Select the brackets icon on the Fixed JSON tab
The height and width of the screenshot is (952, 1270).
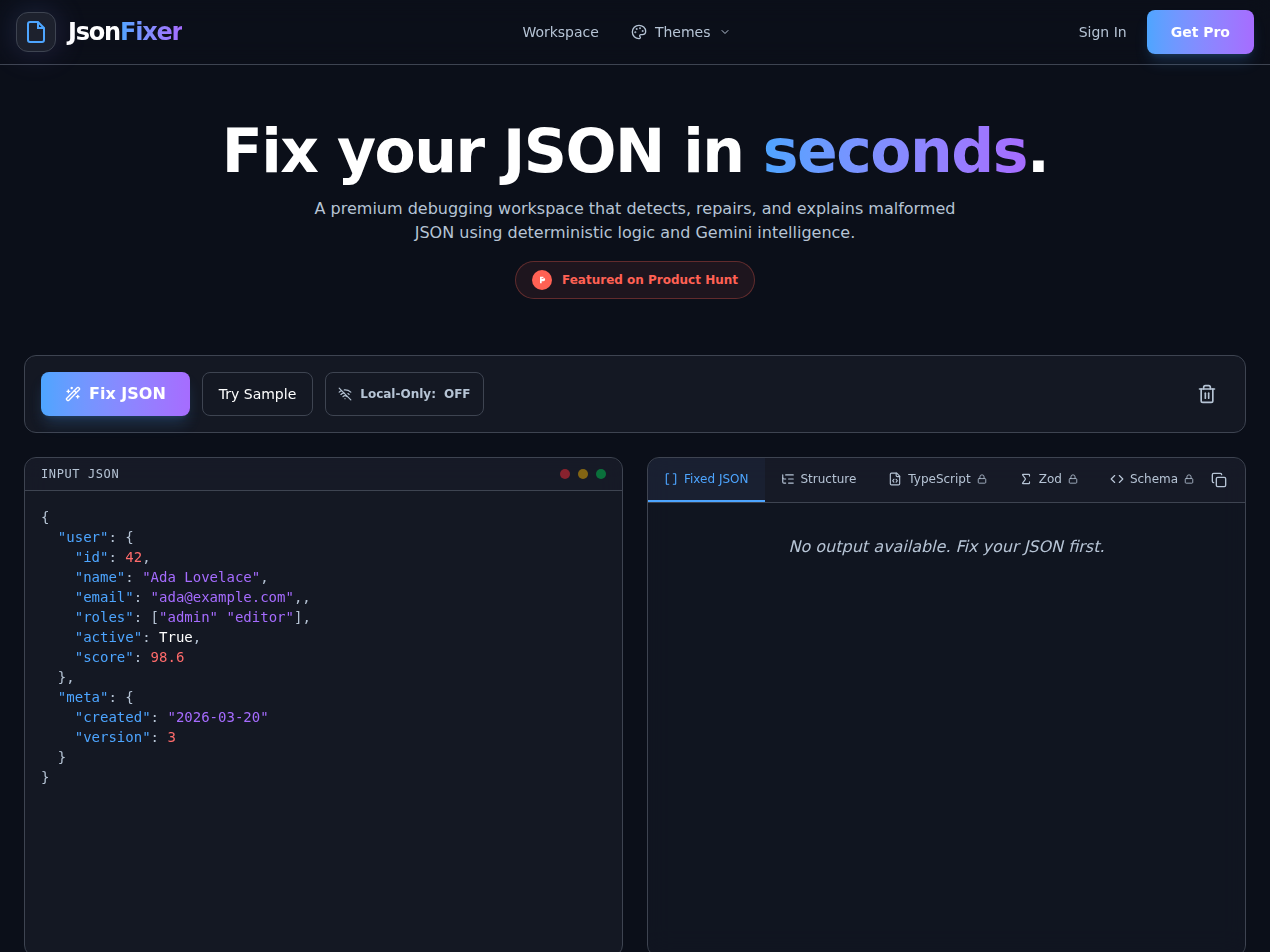670,479
